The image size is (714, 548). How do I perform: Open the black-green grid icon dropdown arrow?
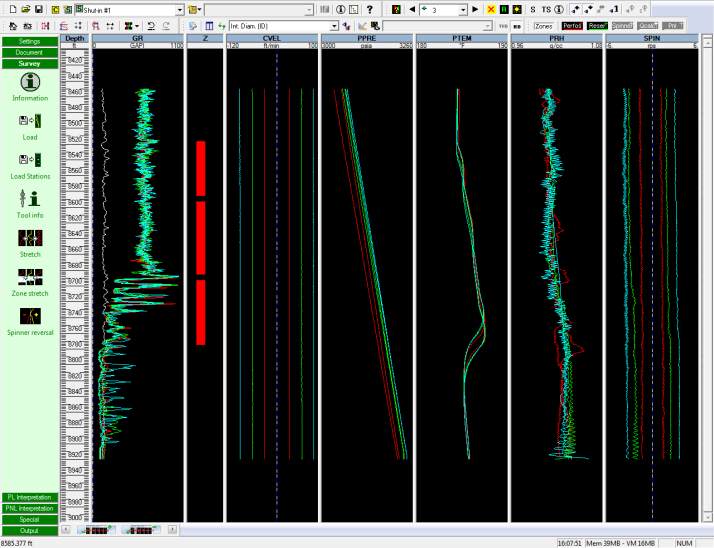[x=137, y=26]
